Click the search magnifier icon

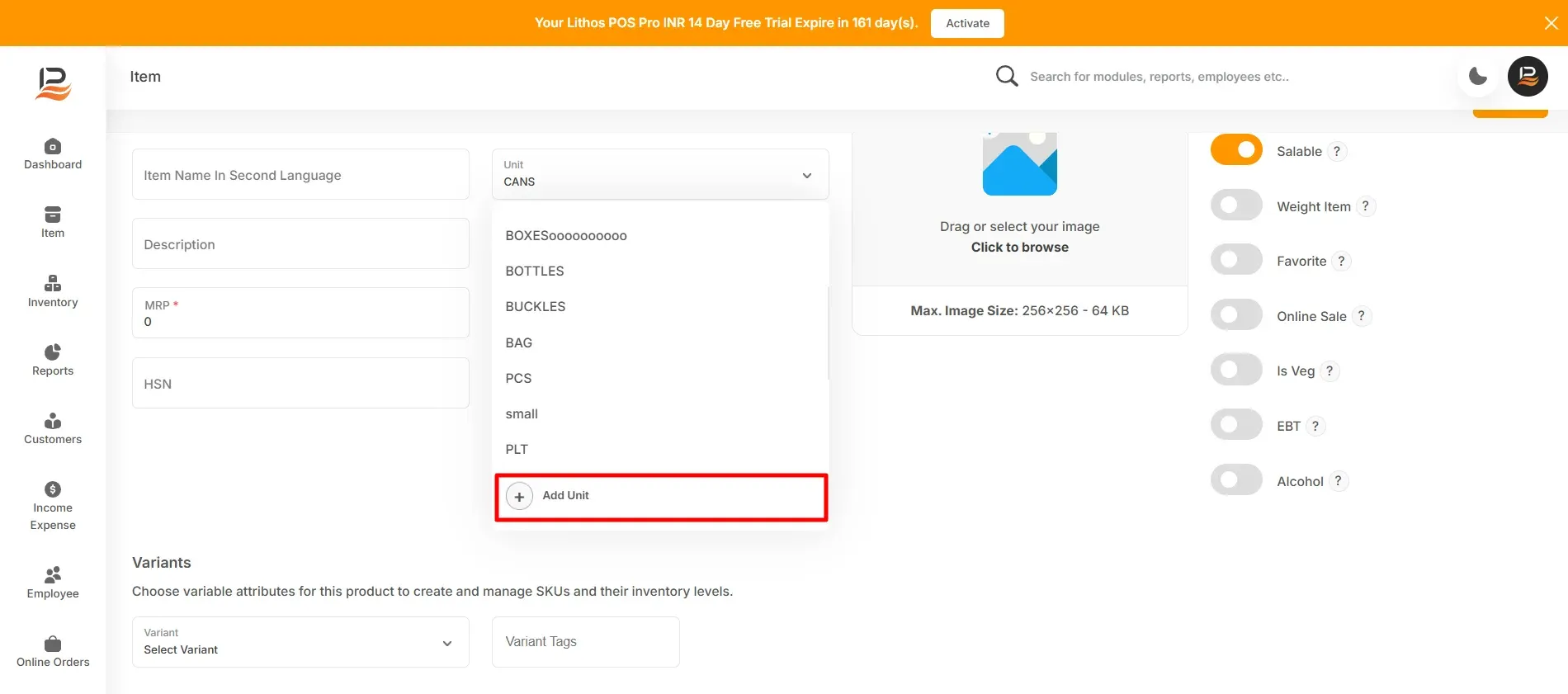[1007, 77]
